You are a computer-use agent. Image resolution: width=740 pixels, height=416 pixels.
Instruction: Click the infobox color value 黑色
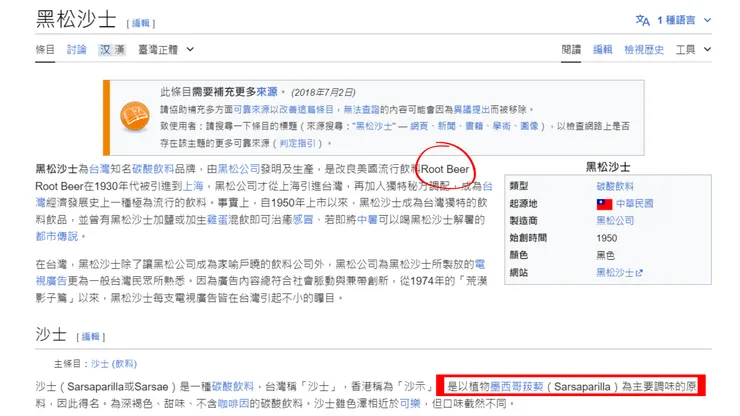point(605,255)
